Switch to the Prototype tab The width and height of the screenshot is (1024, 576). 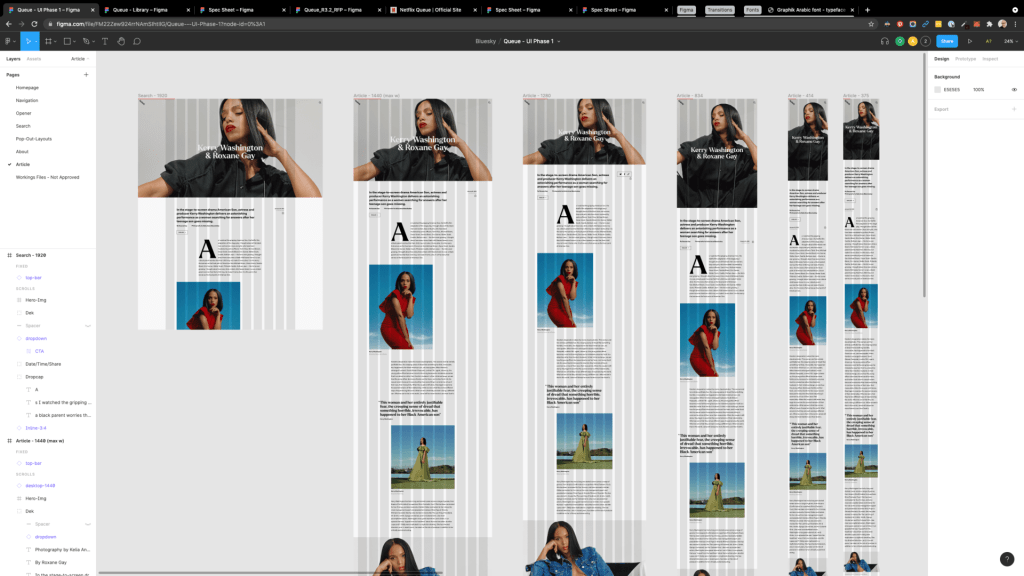pyautogui.click(x=965, y=59)
